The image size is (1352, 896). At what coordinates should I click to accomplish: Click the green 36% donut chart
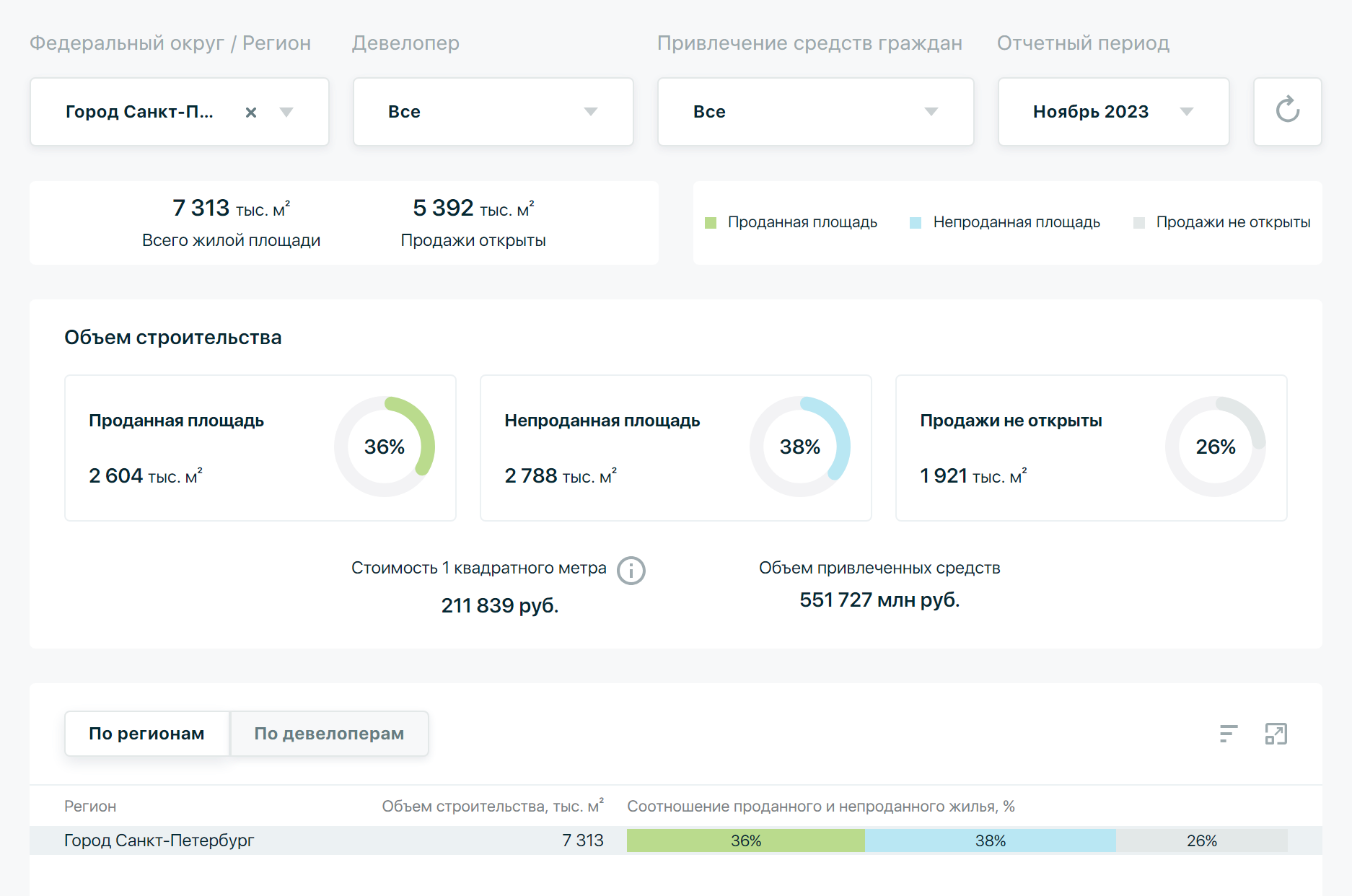pyautogui.click(x=385, y=447)
